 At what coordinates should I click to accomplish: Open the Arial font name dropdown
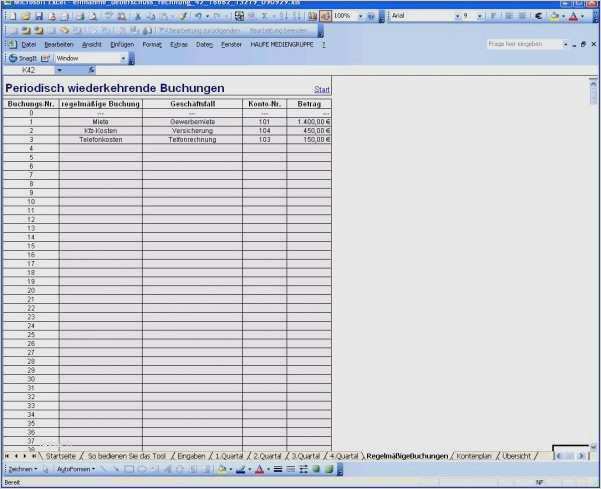(x=457, y=16)
